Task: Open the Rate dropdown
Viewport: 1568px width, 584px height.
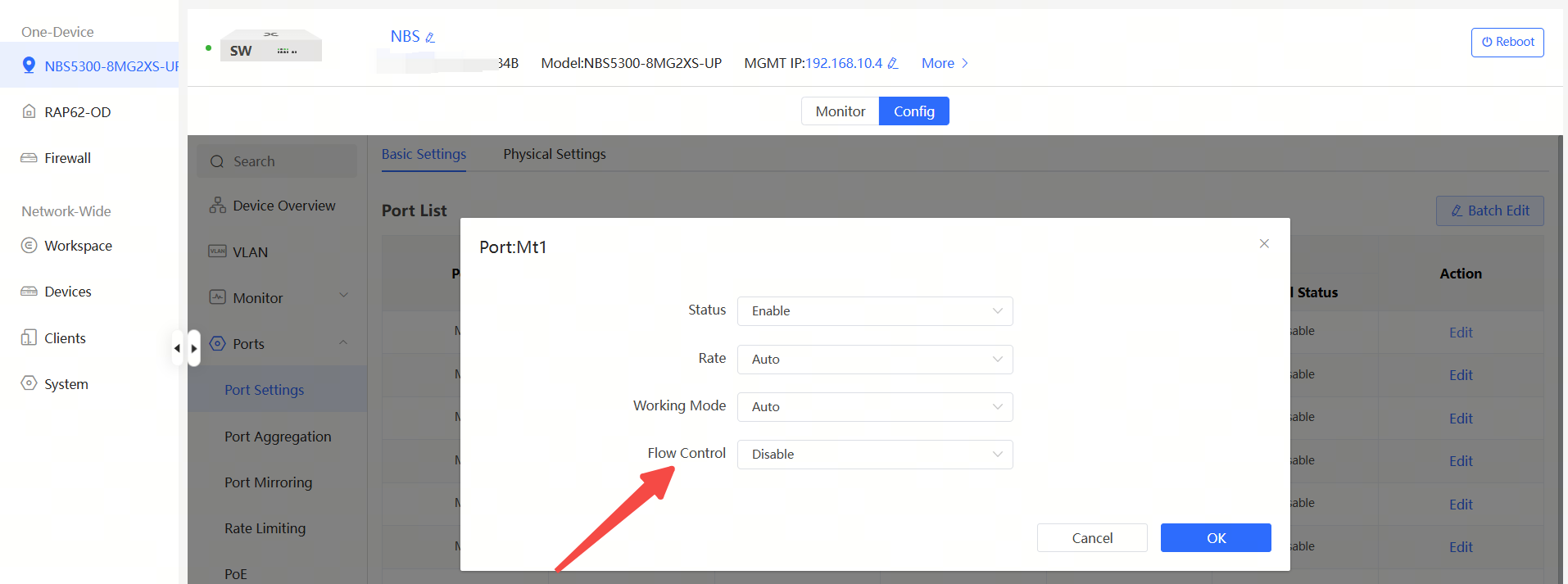Action: pyautogui.click(x=874, y=360)
